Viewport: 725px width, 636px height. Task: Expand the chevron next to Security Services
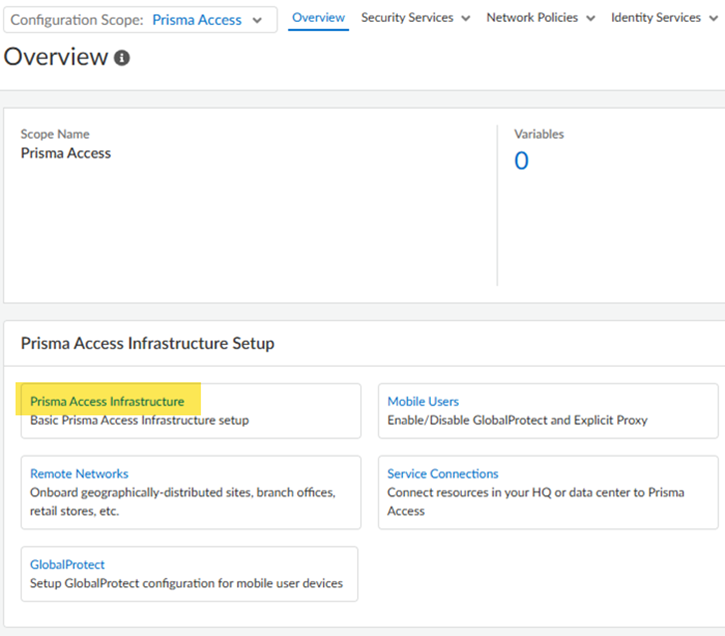pyautogui.click(x=466, y=19)
